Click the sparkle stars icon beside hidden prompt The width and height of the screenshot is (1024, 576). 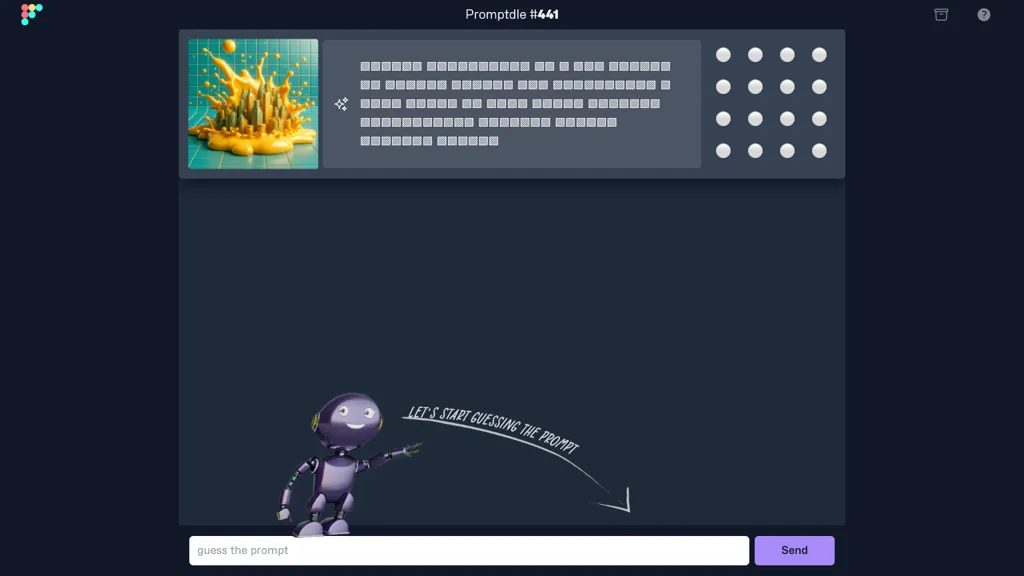click(x=342, y=104)
